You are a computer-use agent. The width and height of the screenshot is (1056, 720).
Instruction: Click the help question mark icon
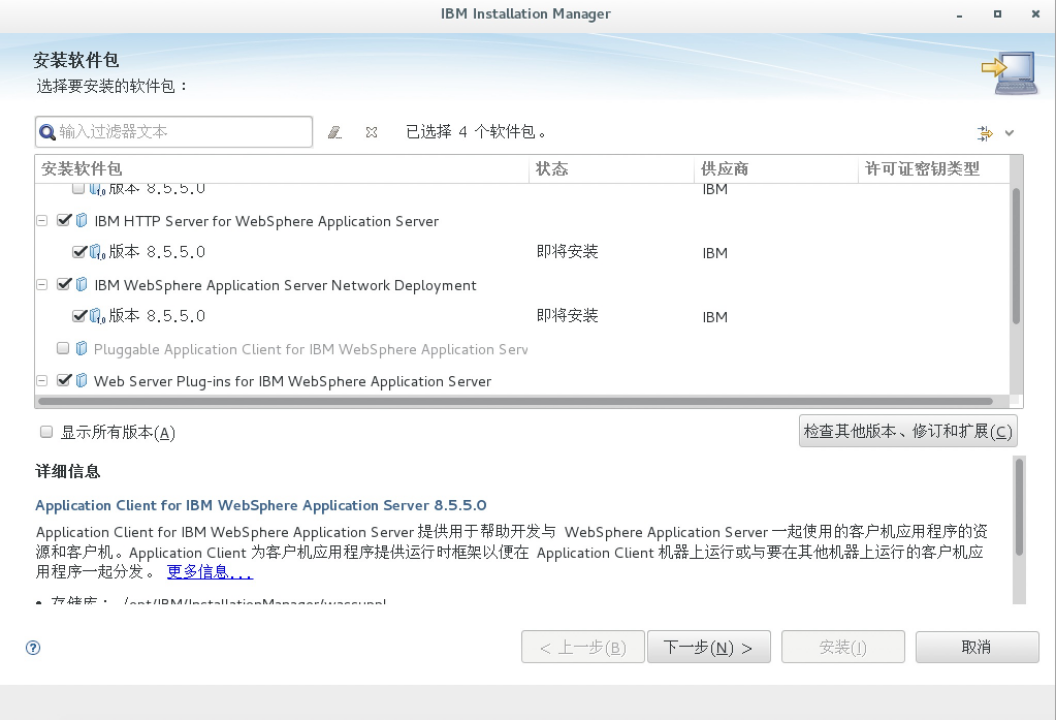point(33,648)
